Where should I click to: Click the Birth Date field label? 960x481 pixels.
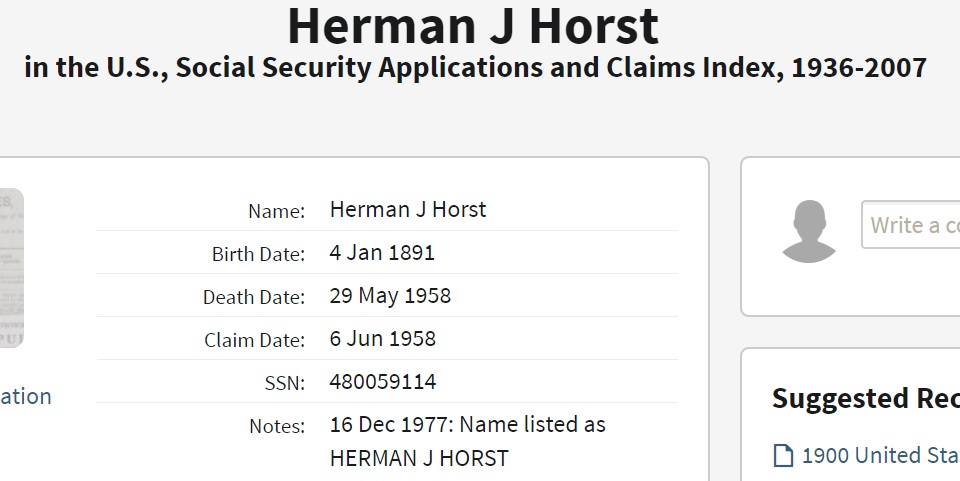258,254
